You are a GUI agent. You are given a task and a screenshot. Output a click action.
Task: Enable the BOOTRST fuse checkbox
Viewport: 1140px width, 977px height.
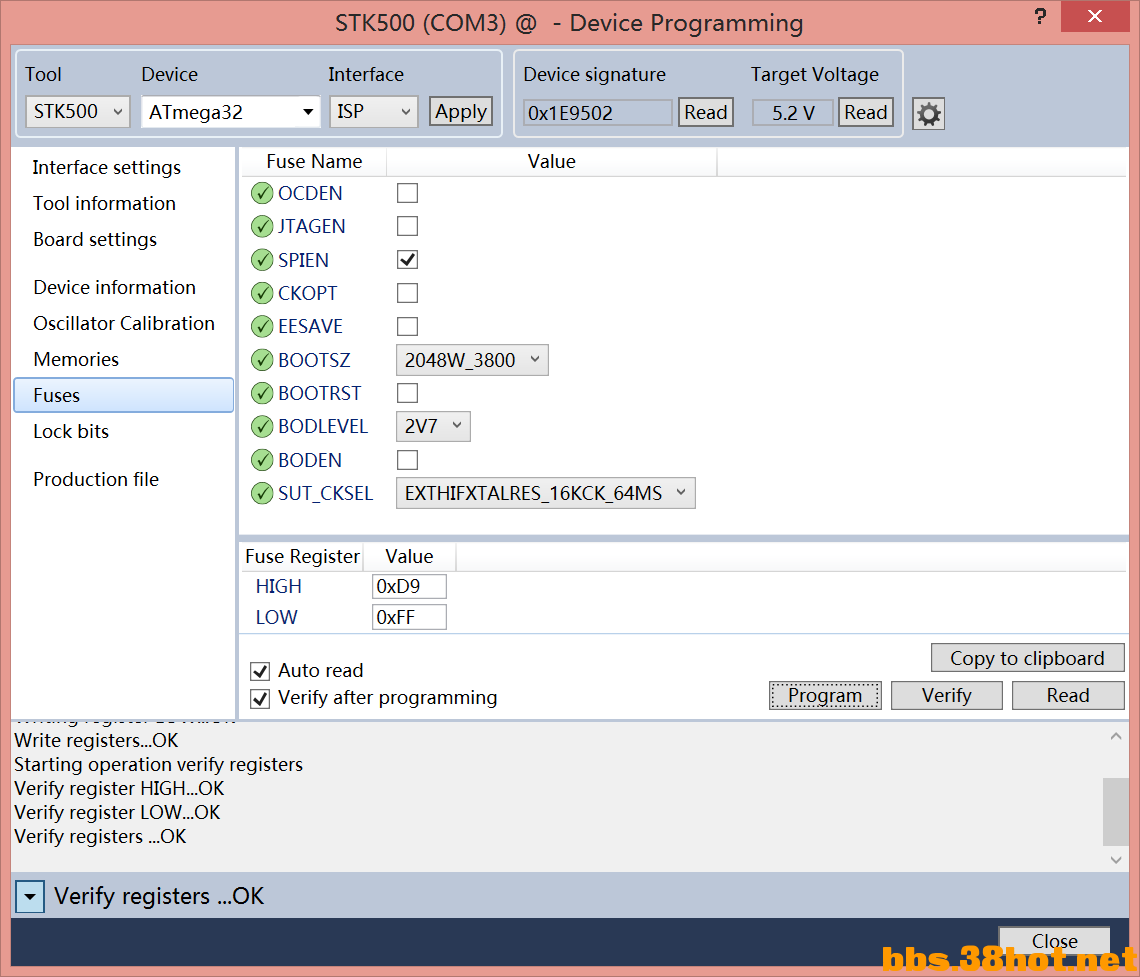(407, 393)
